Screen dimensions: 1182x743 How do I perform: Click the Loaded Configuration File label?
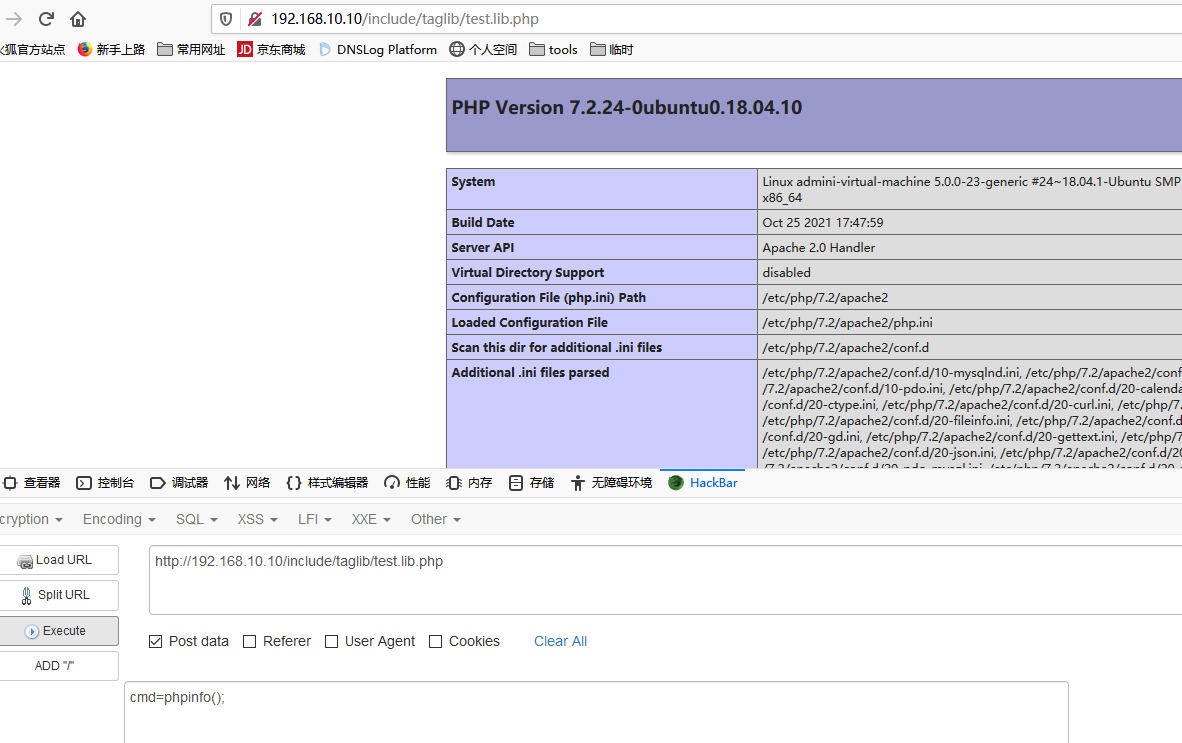(x=529, y=323)
